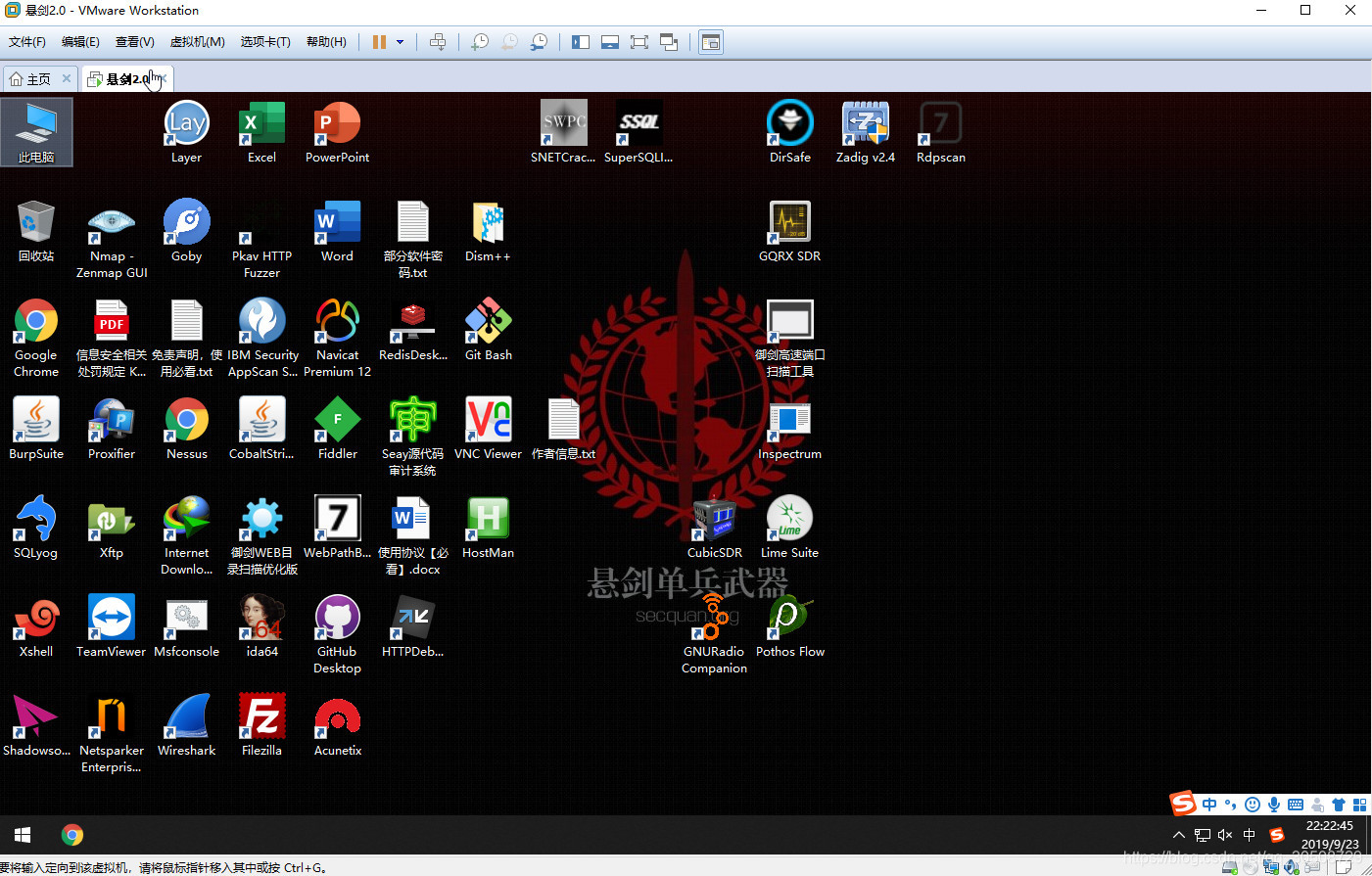Select the Lime Suite desktop icon
Image resolution: width=1372 pixels, height=876 pixels.
tap(790, 527)
